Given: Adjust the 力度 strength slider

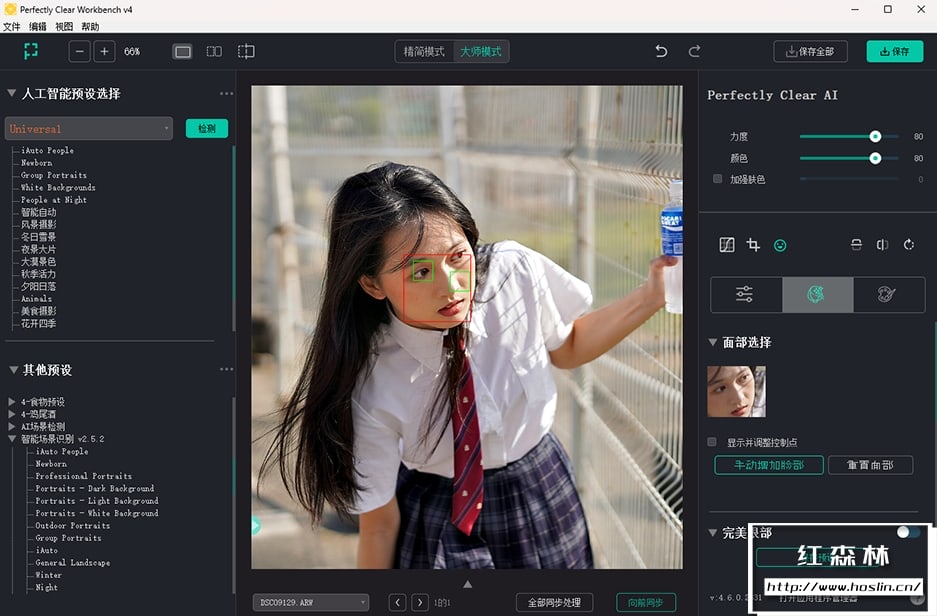Looking at the screenshot, I should tap(875, 136).
